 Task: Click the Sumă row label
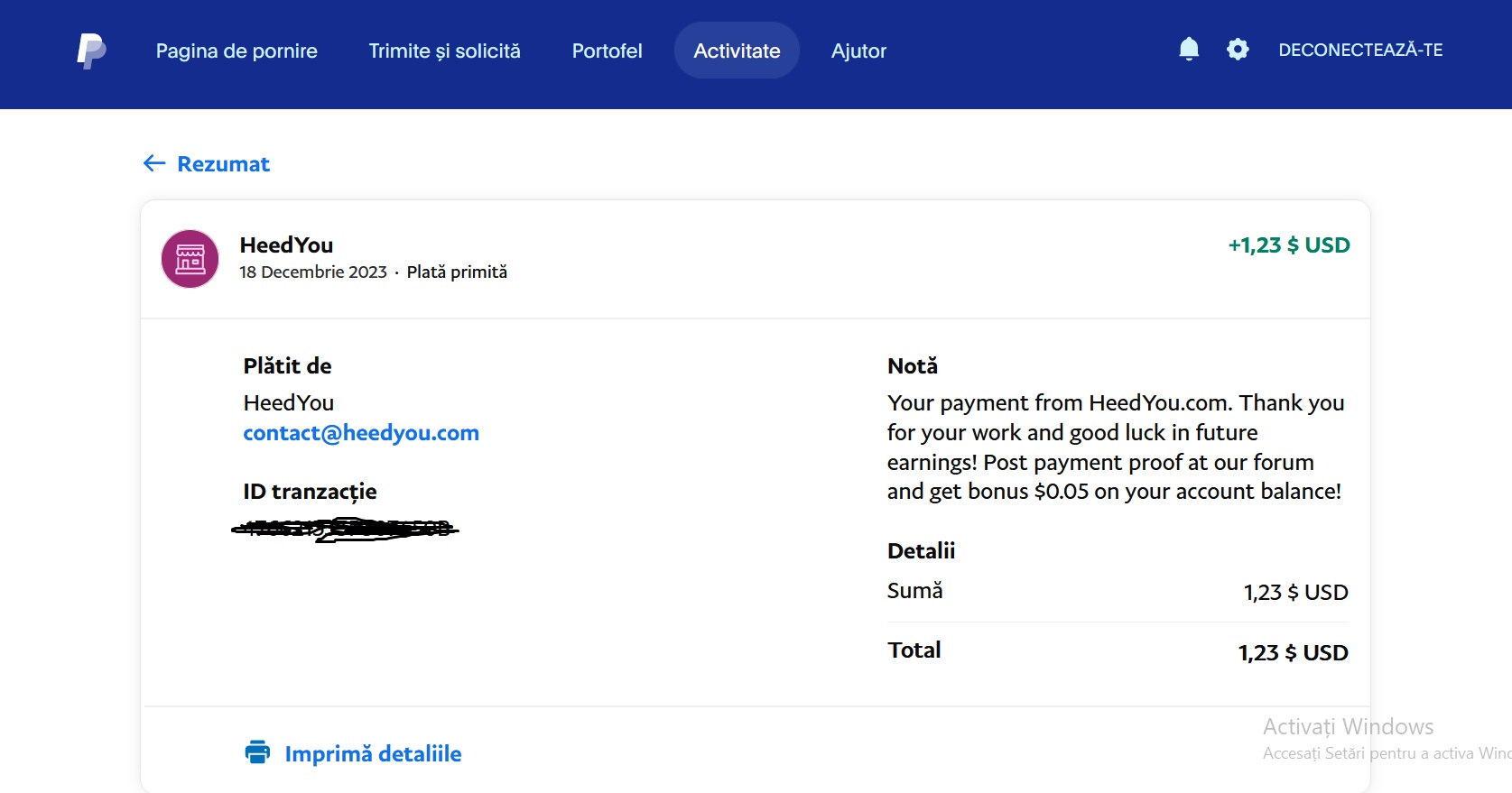click(x=914, y=591)
